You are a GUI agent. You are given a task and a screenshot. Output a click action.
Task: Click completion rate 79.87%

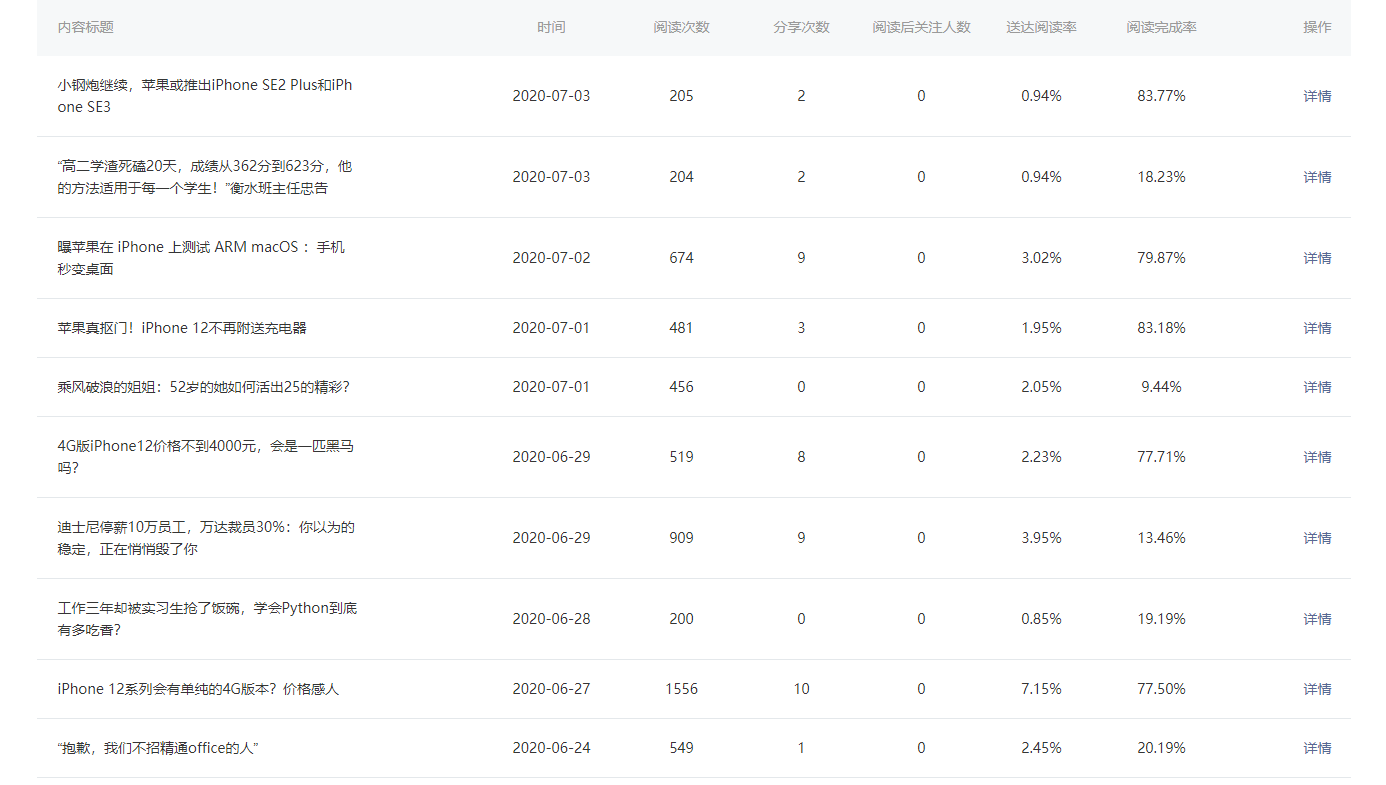point(1161,258)
